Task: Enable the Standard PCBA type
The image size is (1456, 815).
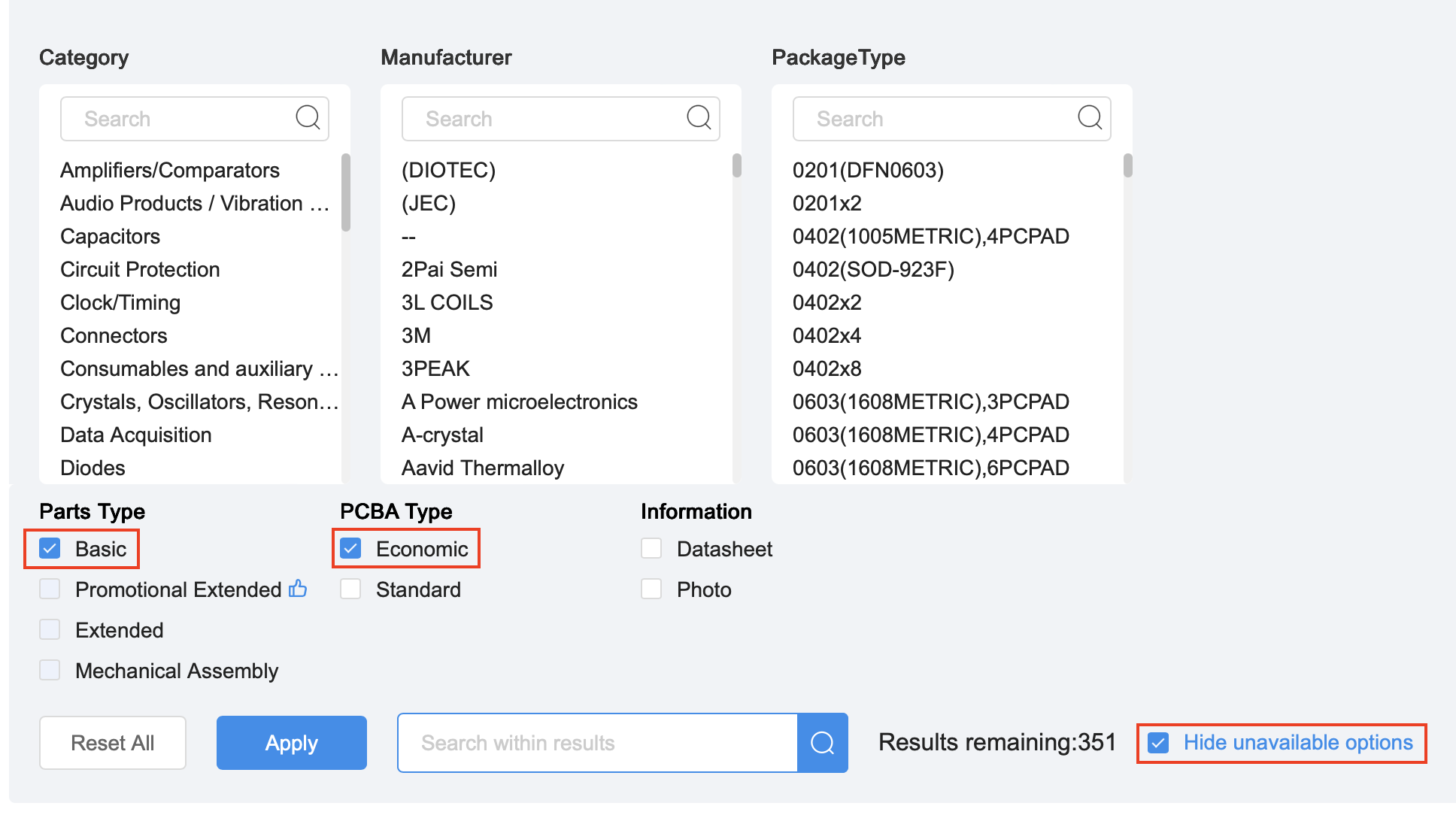Action: click(x=350, y=589)
